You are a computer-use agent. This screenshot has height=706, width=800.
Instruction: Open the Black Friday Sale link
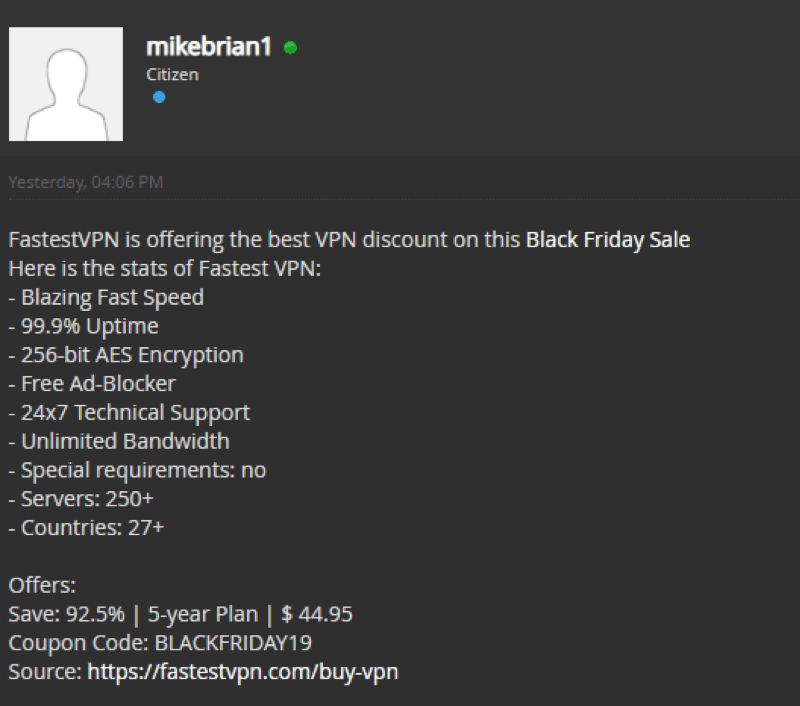pyautogui.click(x=608, y=240)
